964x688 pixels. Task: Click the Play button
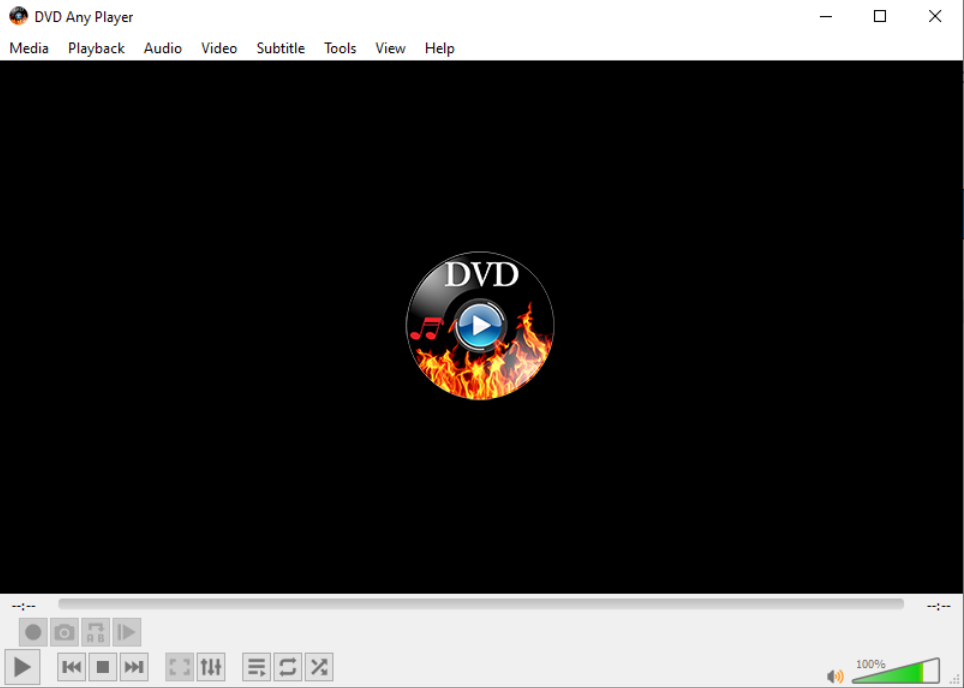[22, 666]
